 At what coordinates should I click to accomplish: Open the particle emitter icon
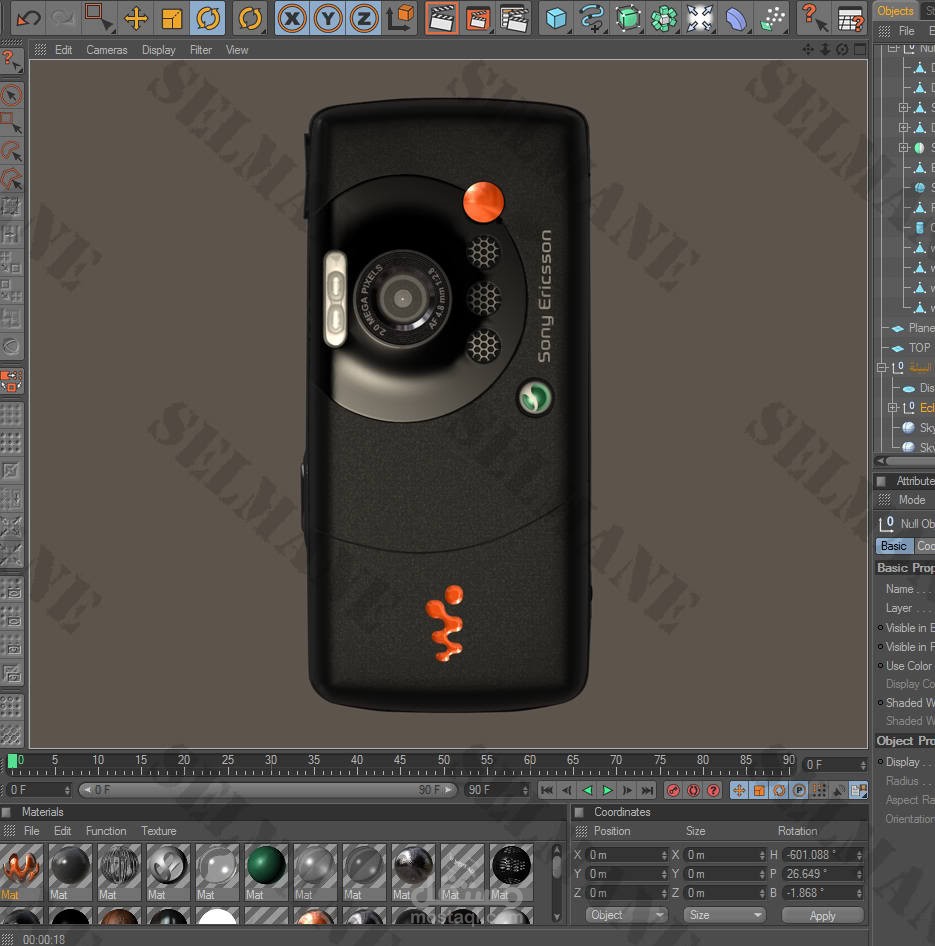[x=772, y=18]
